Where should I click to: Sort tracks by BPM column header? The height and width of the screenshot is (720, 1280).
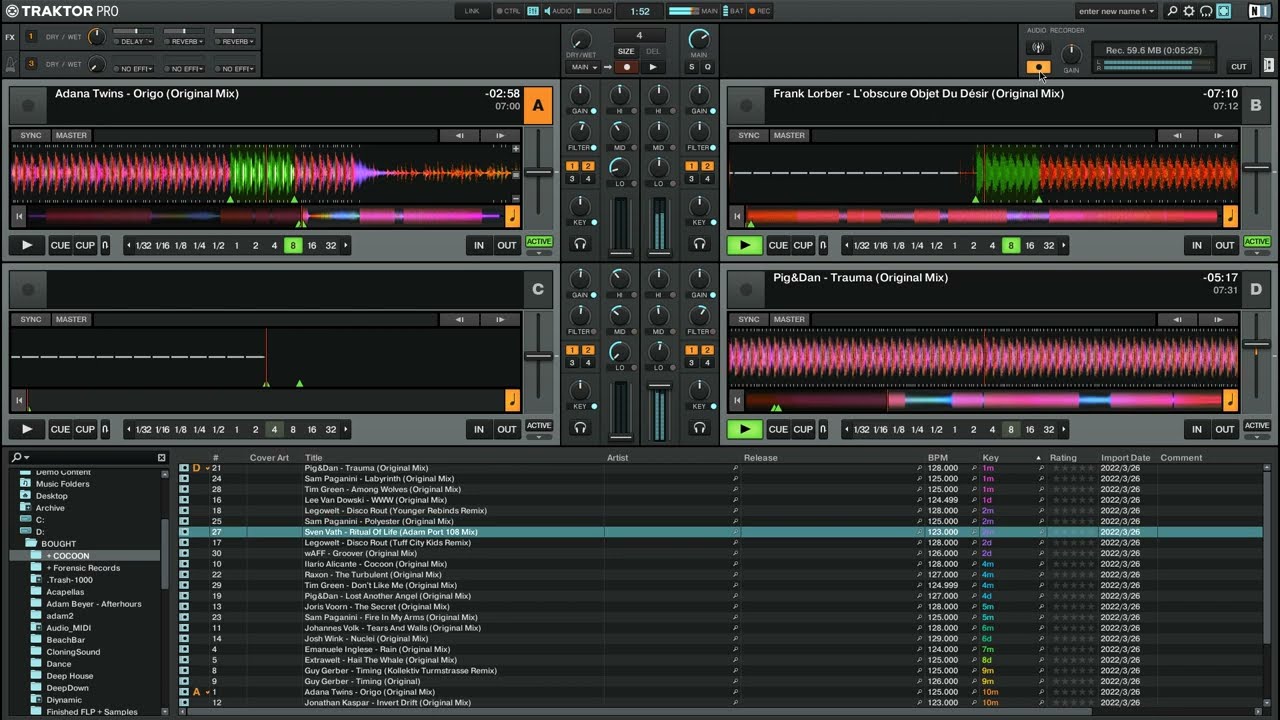tap(936, 457)
